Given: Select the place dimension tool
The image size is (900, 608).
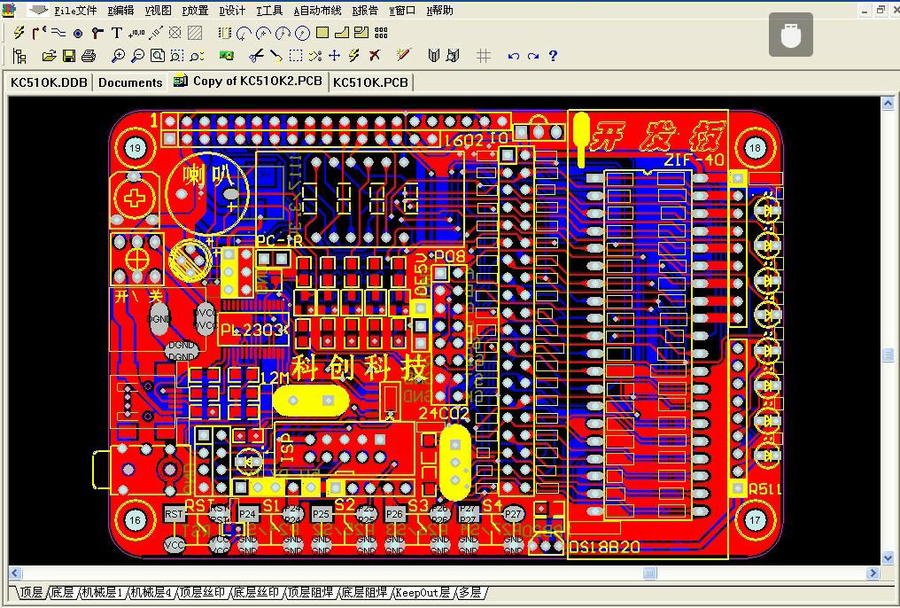Looking at the screenshot, I should tap(156, 33).
